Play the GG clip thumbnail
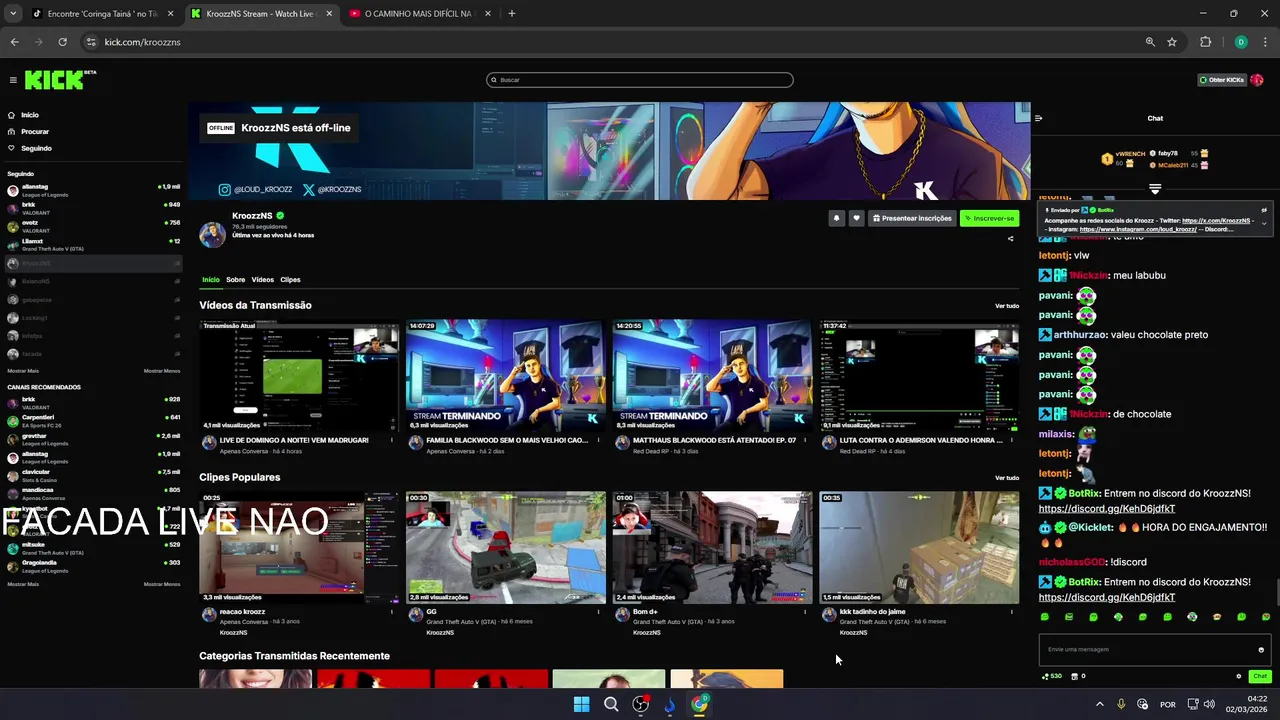Image resolution: width=1280 pixels, height=720 pixels. [506, 547]
